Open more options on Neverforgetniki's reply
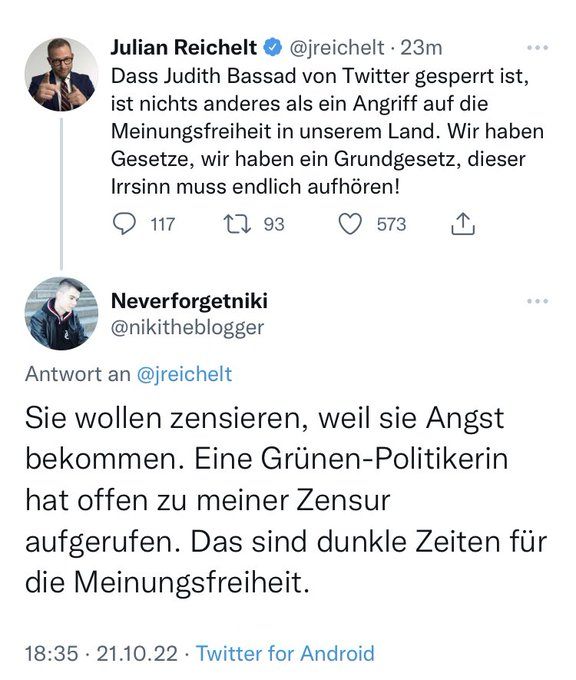 [x=537, y=301]
